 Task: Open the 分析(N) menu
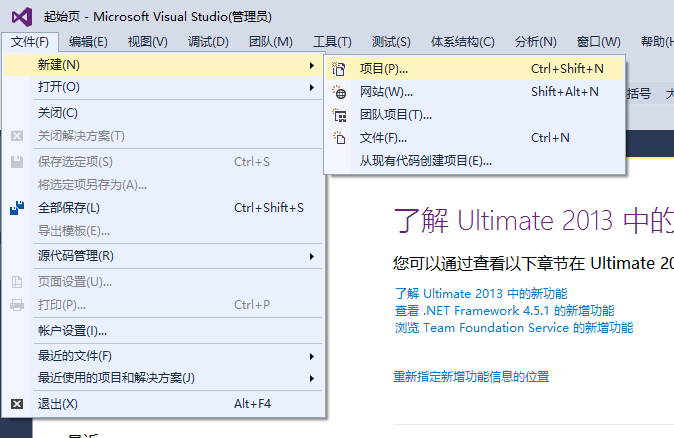pos(536,42)
